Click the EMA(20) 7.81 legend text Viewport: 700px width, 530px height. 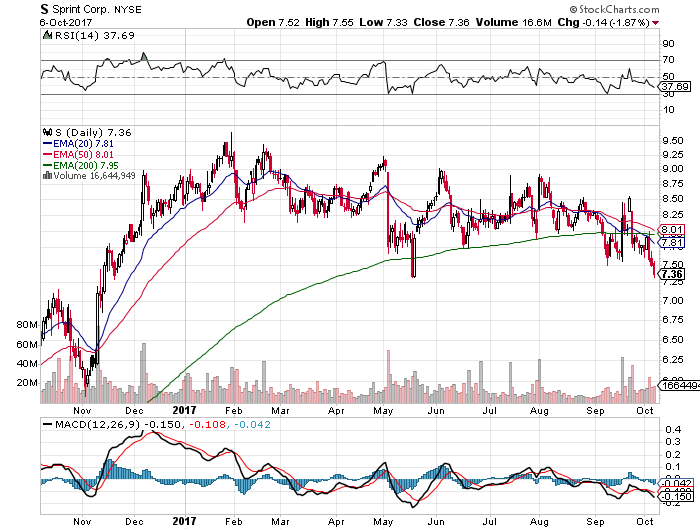pyautogui.click(x=83, y=144)
